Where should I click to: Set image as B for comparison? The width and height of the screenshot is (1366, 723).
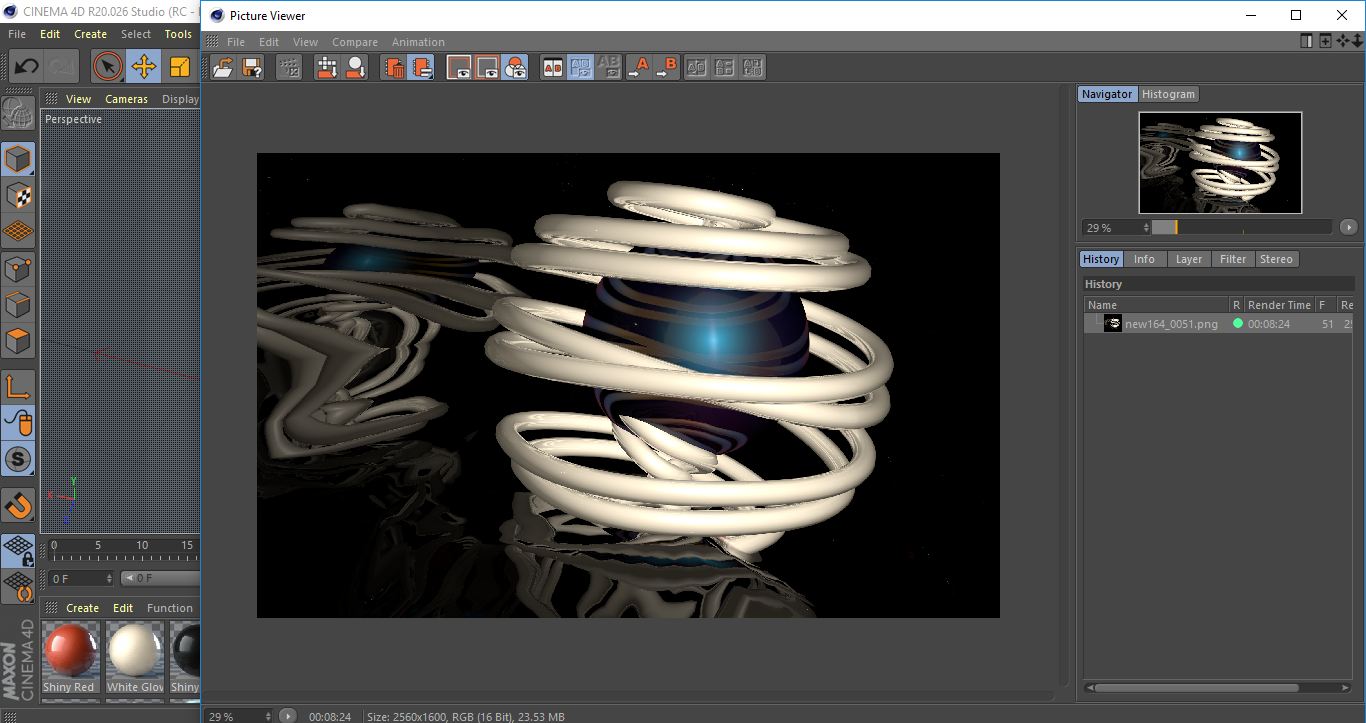tap(666, 67)
